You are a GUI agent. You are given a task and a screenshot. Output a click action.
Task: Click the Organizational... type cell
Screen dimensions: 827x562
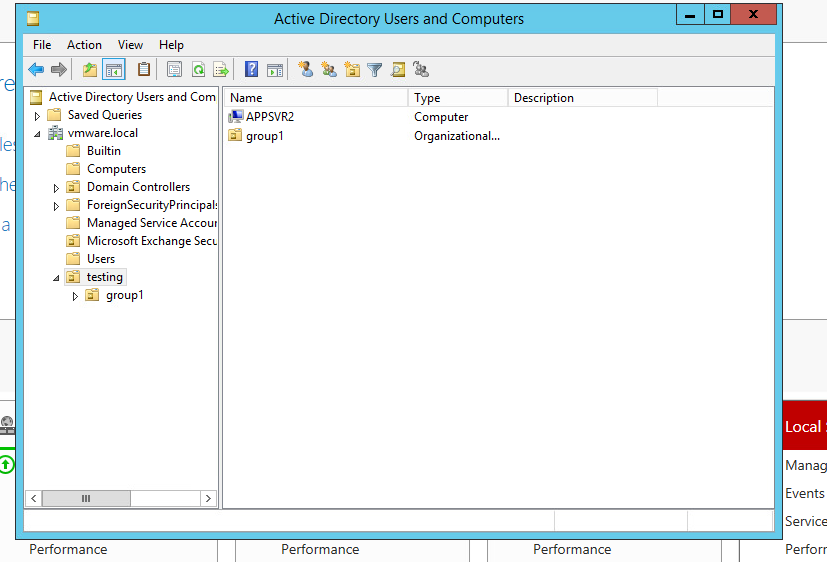(x=457, y=136)
